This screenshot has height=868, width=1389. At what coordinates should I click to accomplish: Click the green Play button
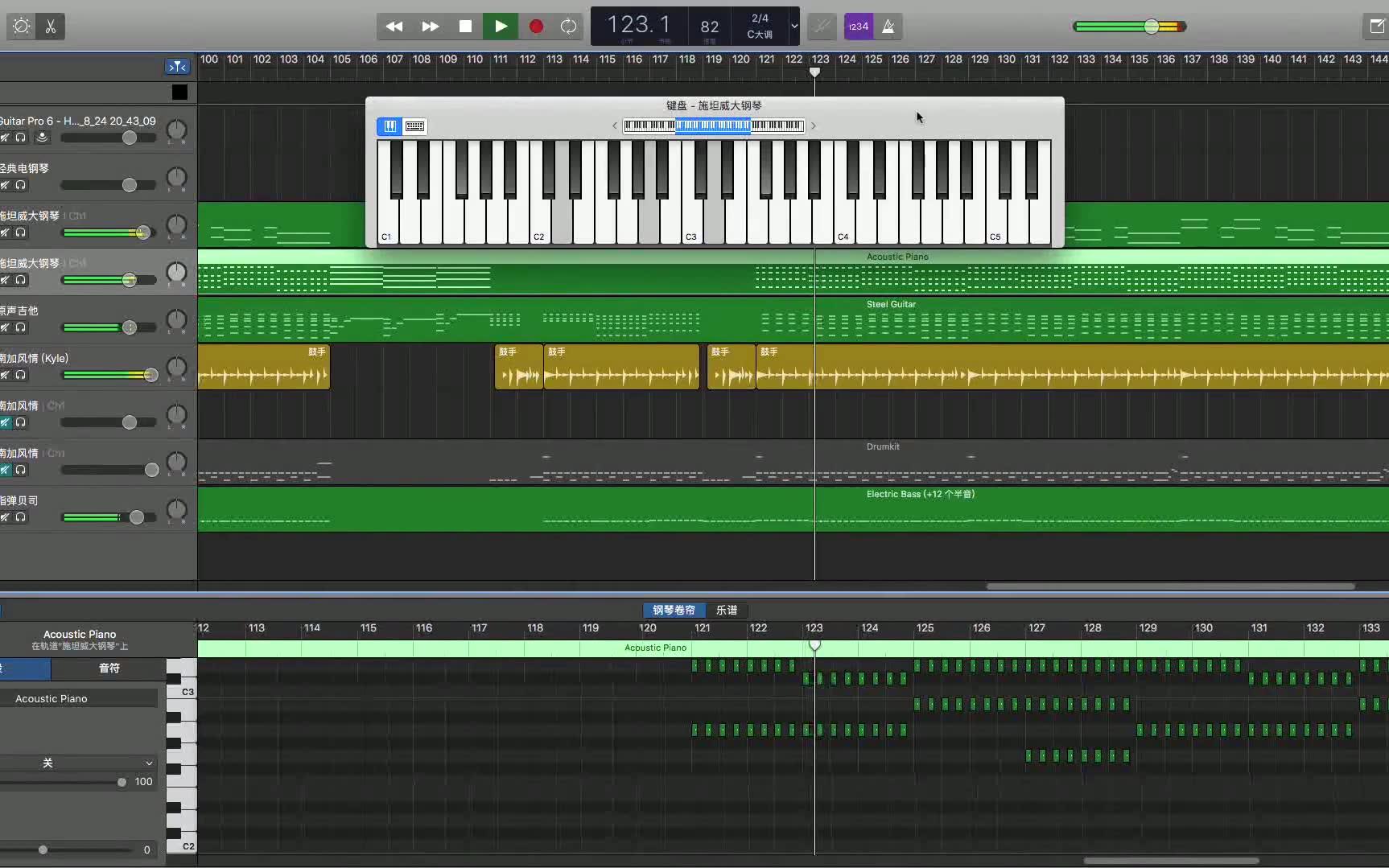pyautogui.click(x=501, y=27)
